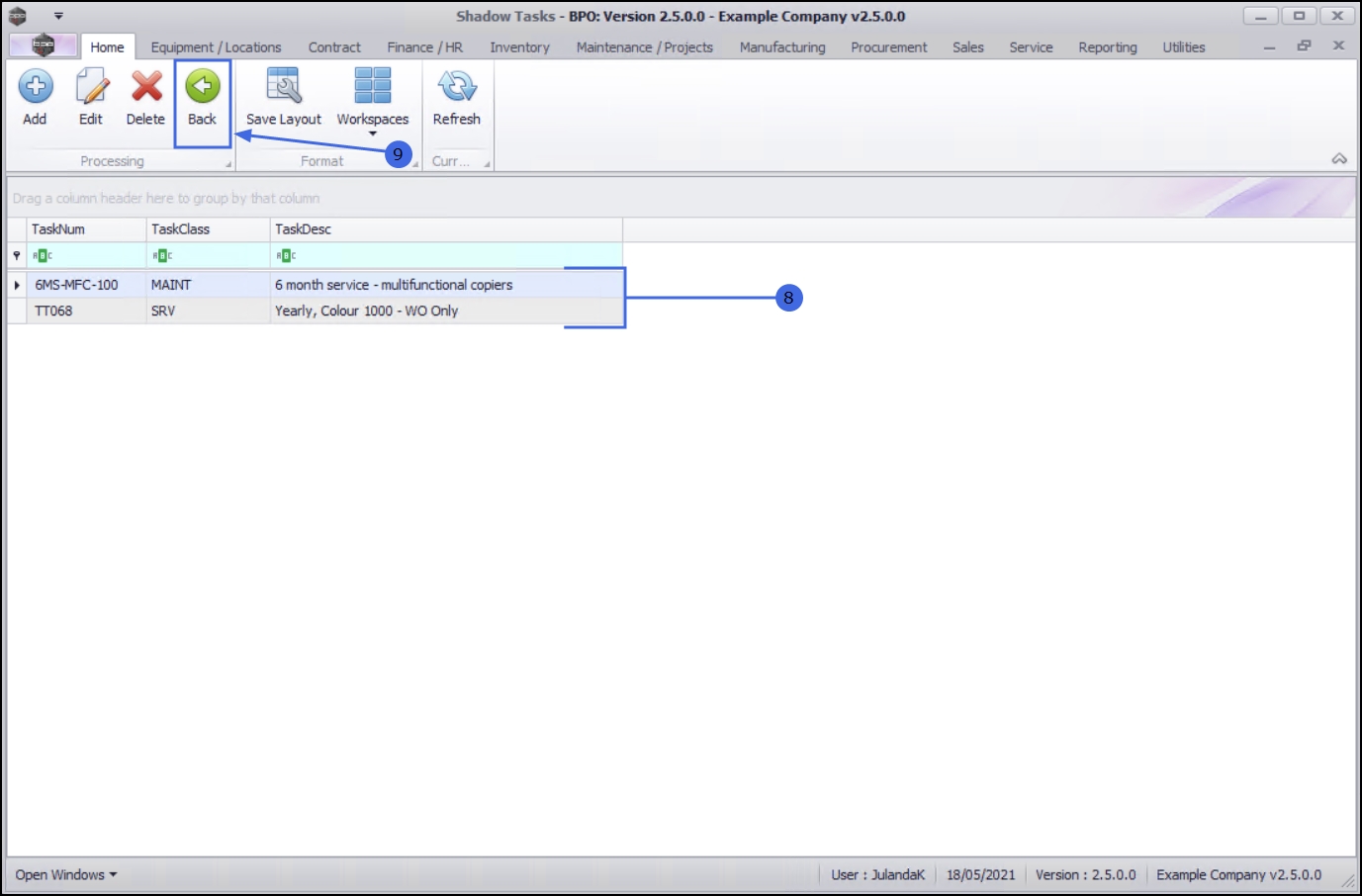Sort by the TaskNum column header

87,229
